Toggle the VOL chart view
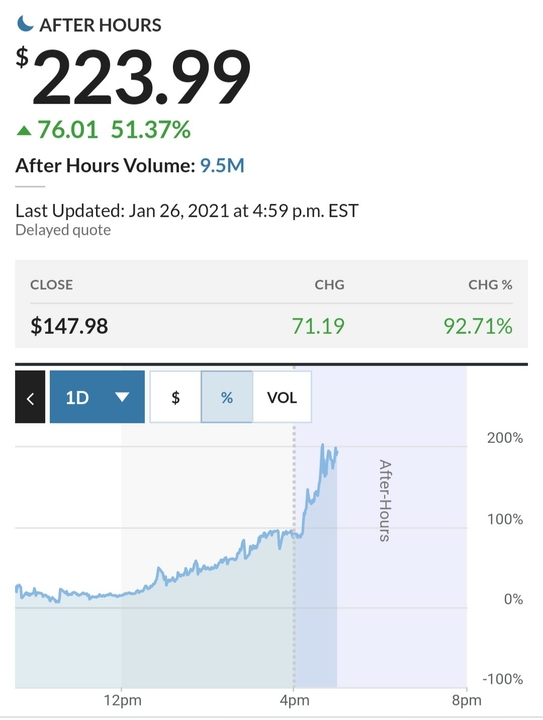The height and width of the screenshot is (720, 543). tap(282, 397)
